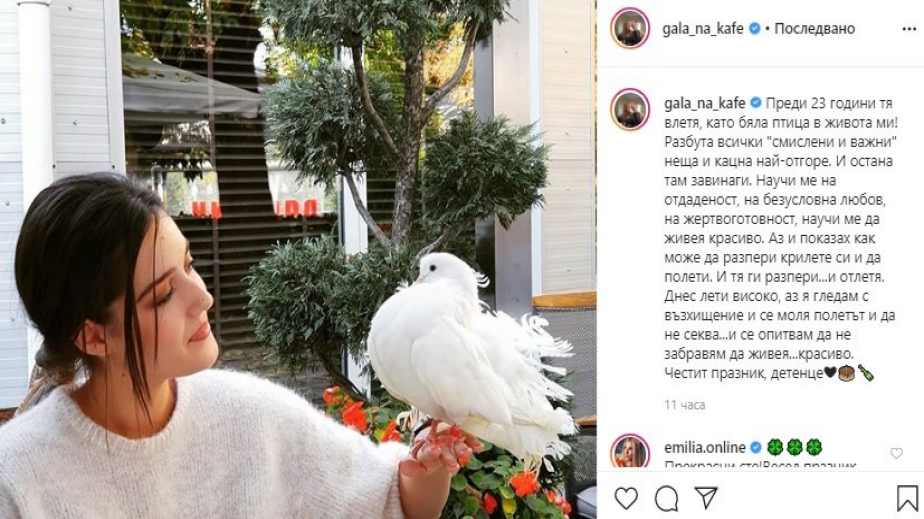The width and height of the screenshot is (924, 519).
Task: Click the gala_na_kafe username in header
Action: [702, 28]
